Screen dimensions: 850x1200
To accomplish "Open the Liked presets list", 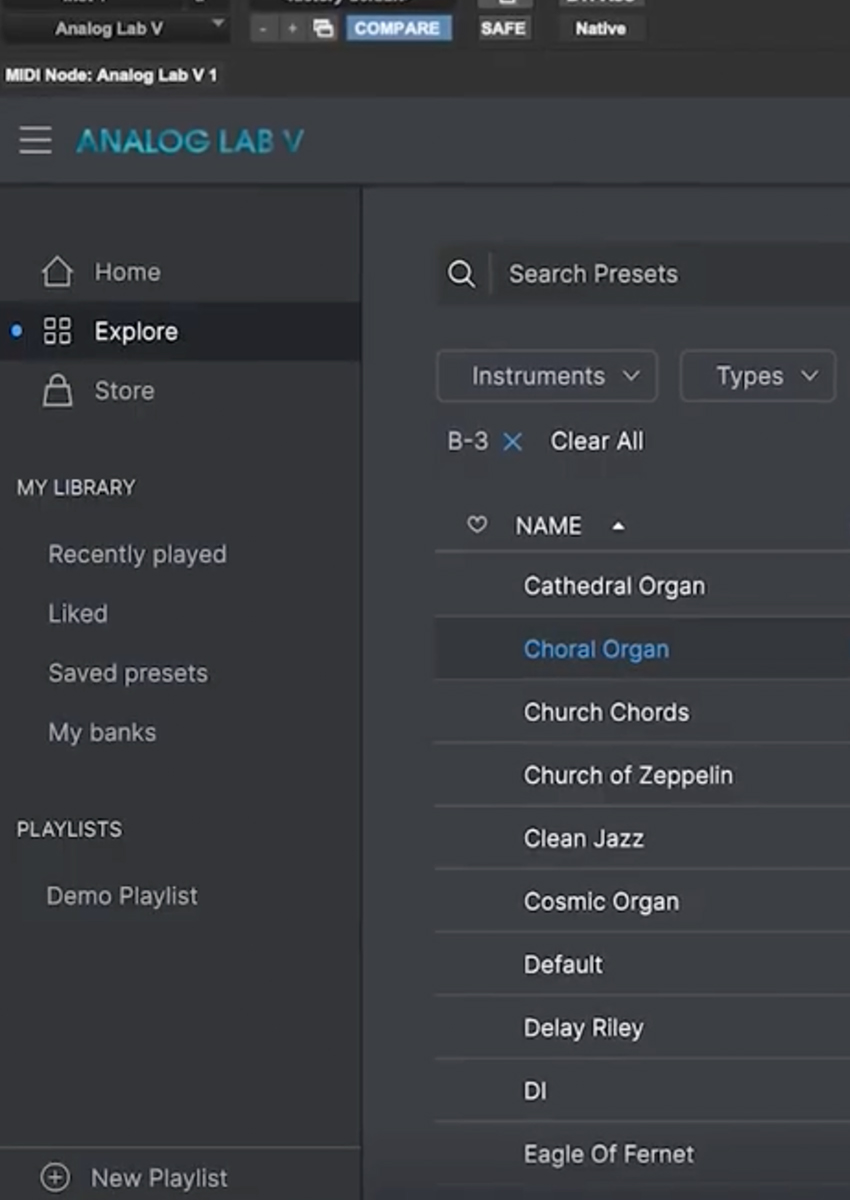I will point(78,614).
